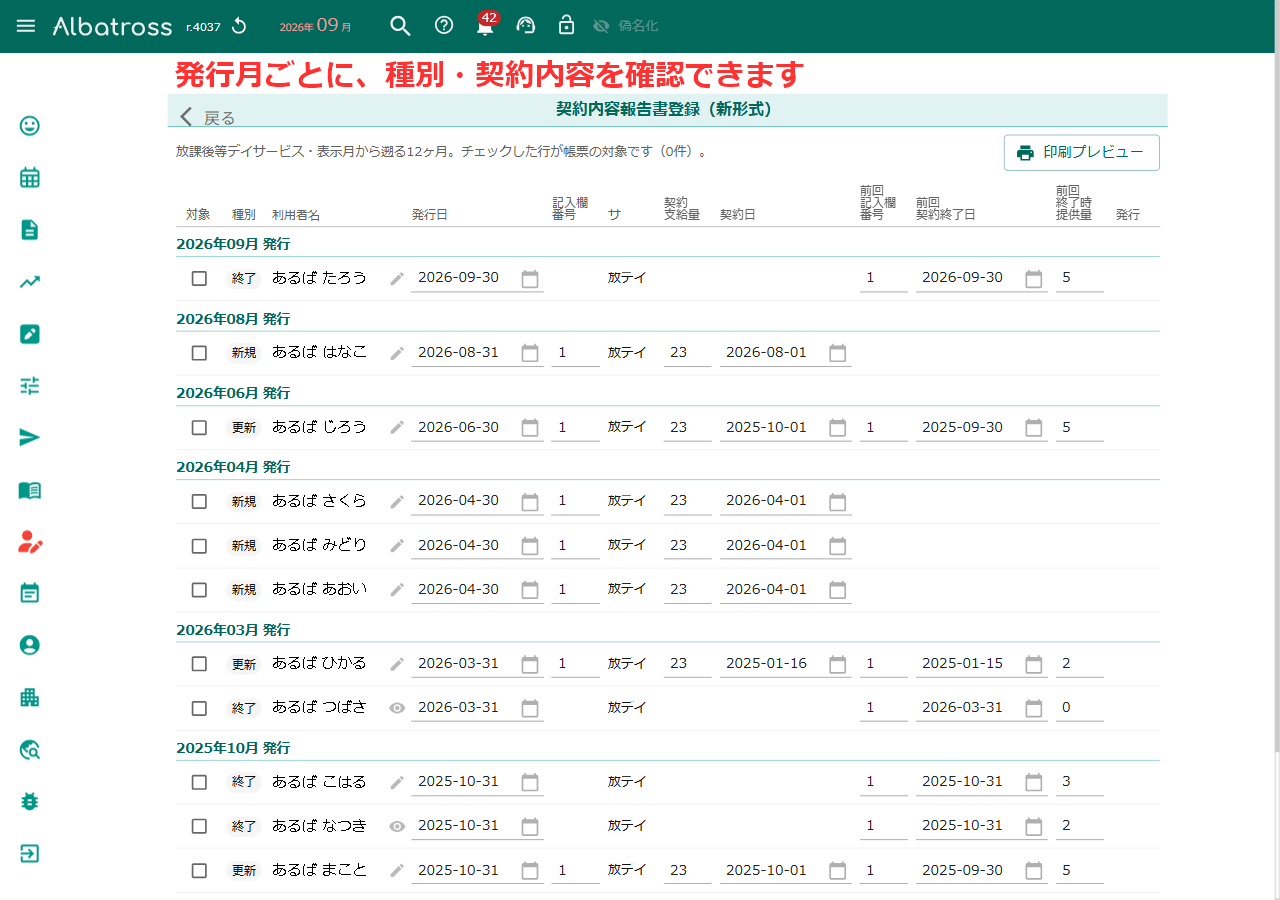Toggle 偽名化 visibility setting
This screenshot has width=1280, height=900.
(625, 26)
